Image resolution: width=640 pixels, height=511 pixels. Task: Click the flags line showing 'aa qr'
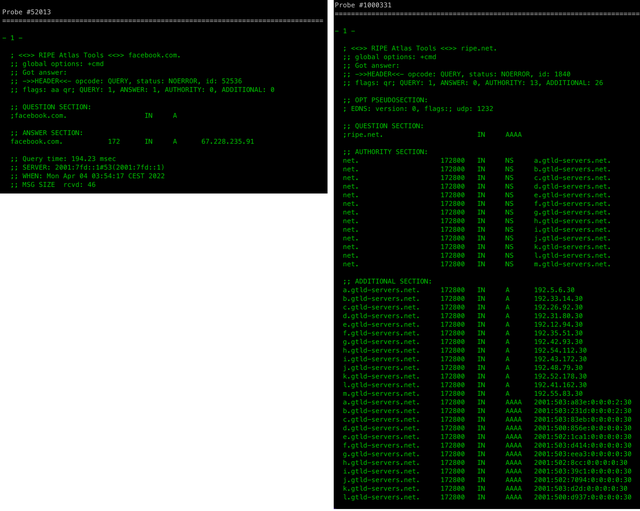[143, 89]
